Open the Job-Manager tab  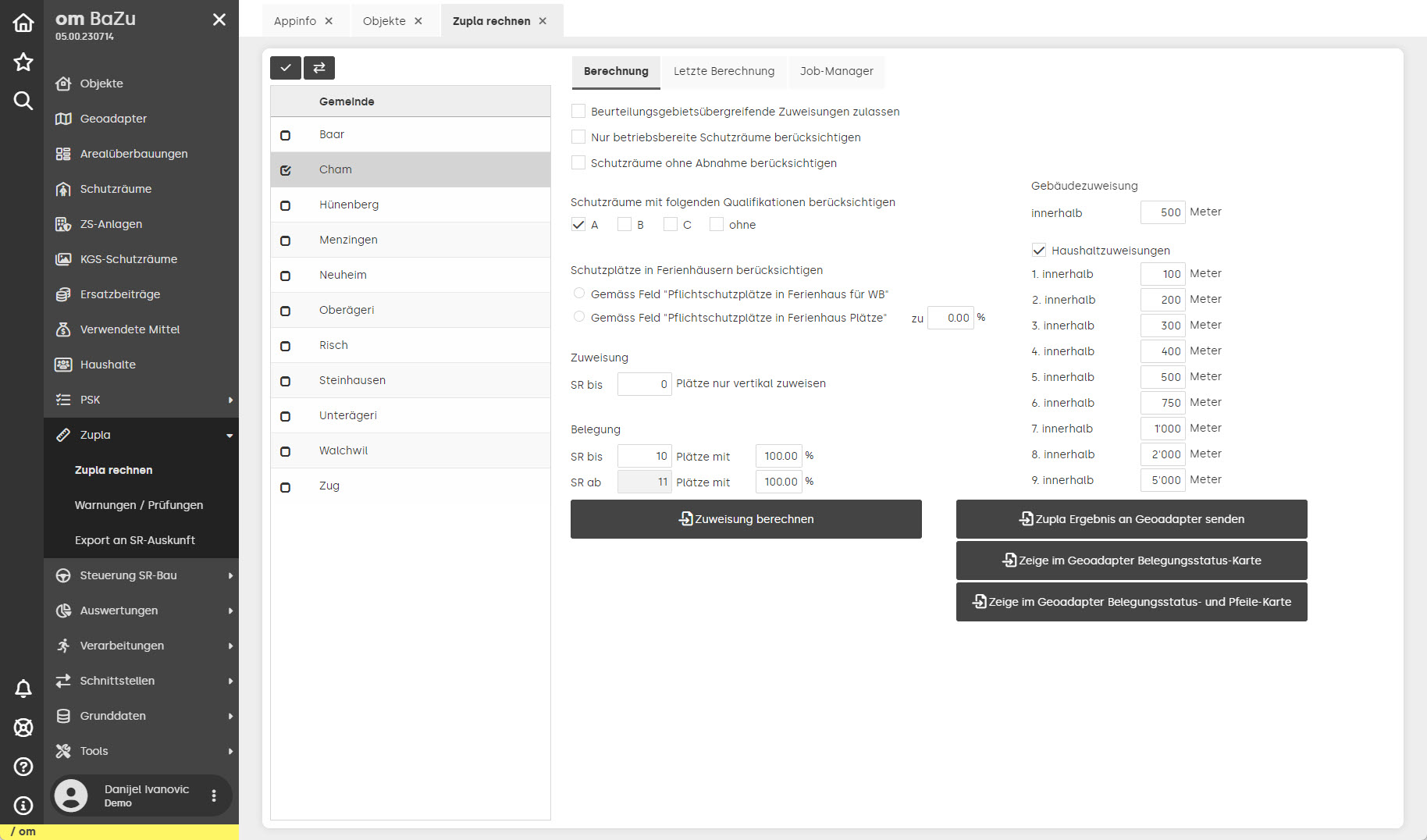(836, 71)
